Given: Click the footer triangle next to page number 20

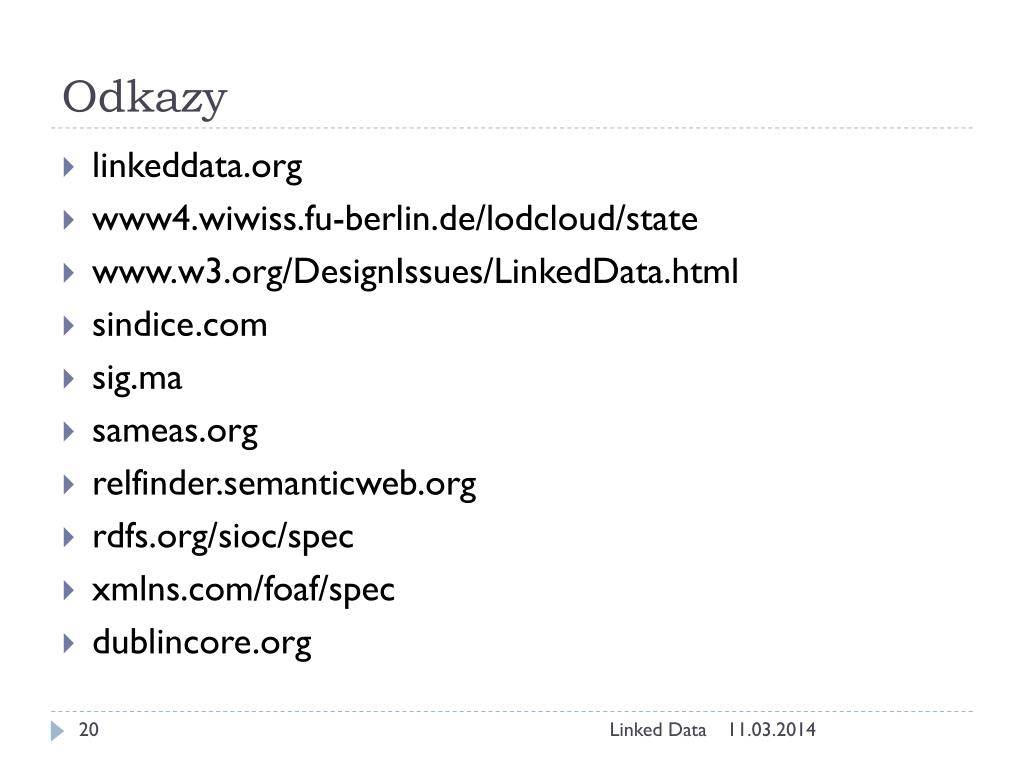Looking at the screenshot, I should click(x=57, y=731).
